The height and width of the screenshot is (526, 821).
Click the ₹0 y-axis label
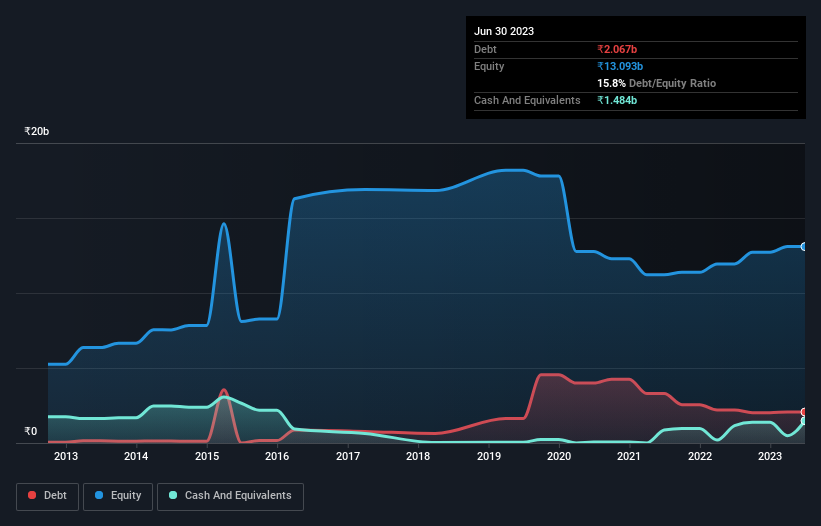point(31,431)
